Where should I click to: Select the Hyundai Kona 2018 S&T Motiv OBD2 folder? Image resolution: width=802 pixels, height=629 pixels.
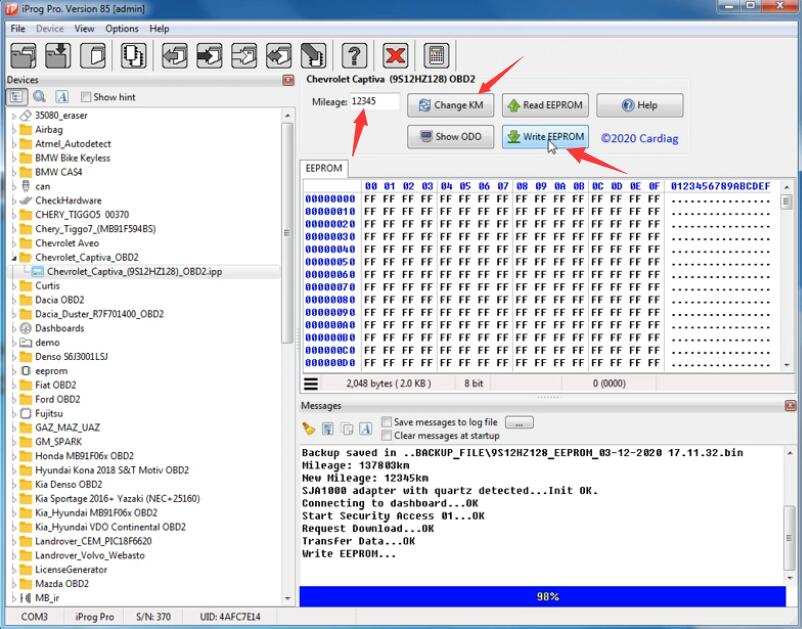[x=112, y=470]
